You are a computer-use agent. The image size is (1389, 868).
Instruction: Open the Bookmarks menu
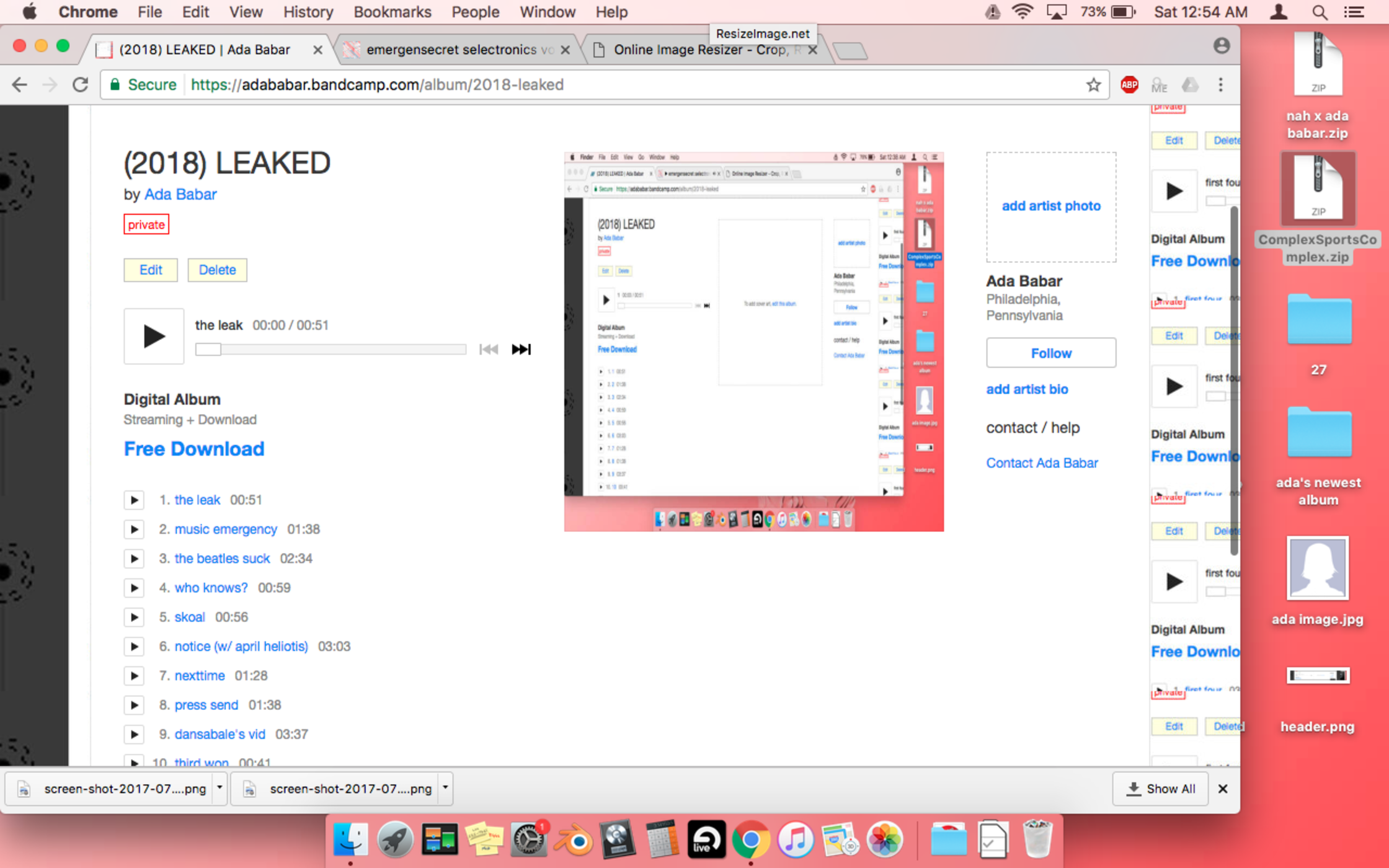[x=392, y=12]
